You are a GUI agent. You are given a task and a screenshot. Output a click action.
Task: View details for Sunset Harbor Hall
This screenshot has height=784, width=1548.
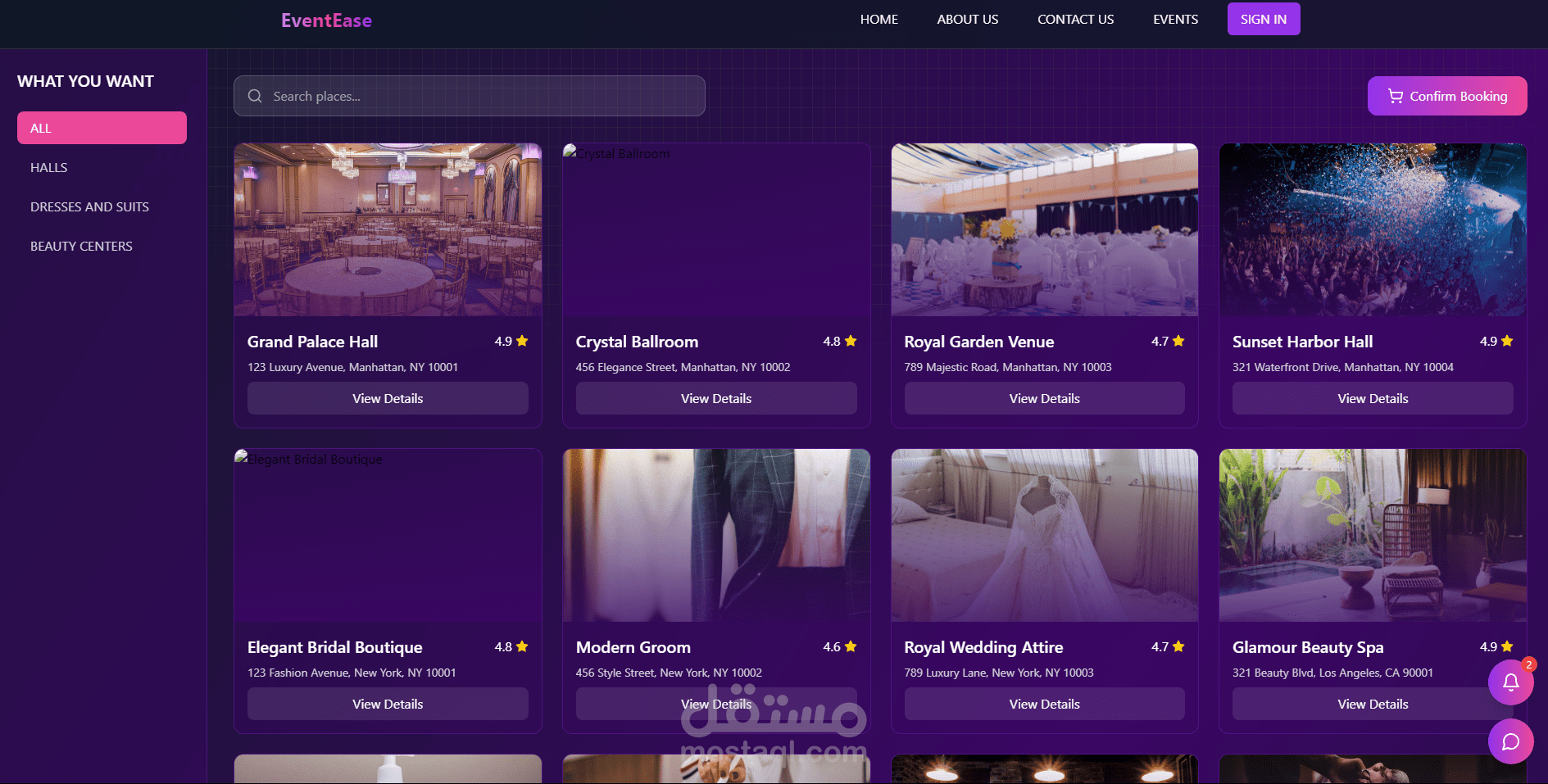(x=1373, y=398)
